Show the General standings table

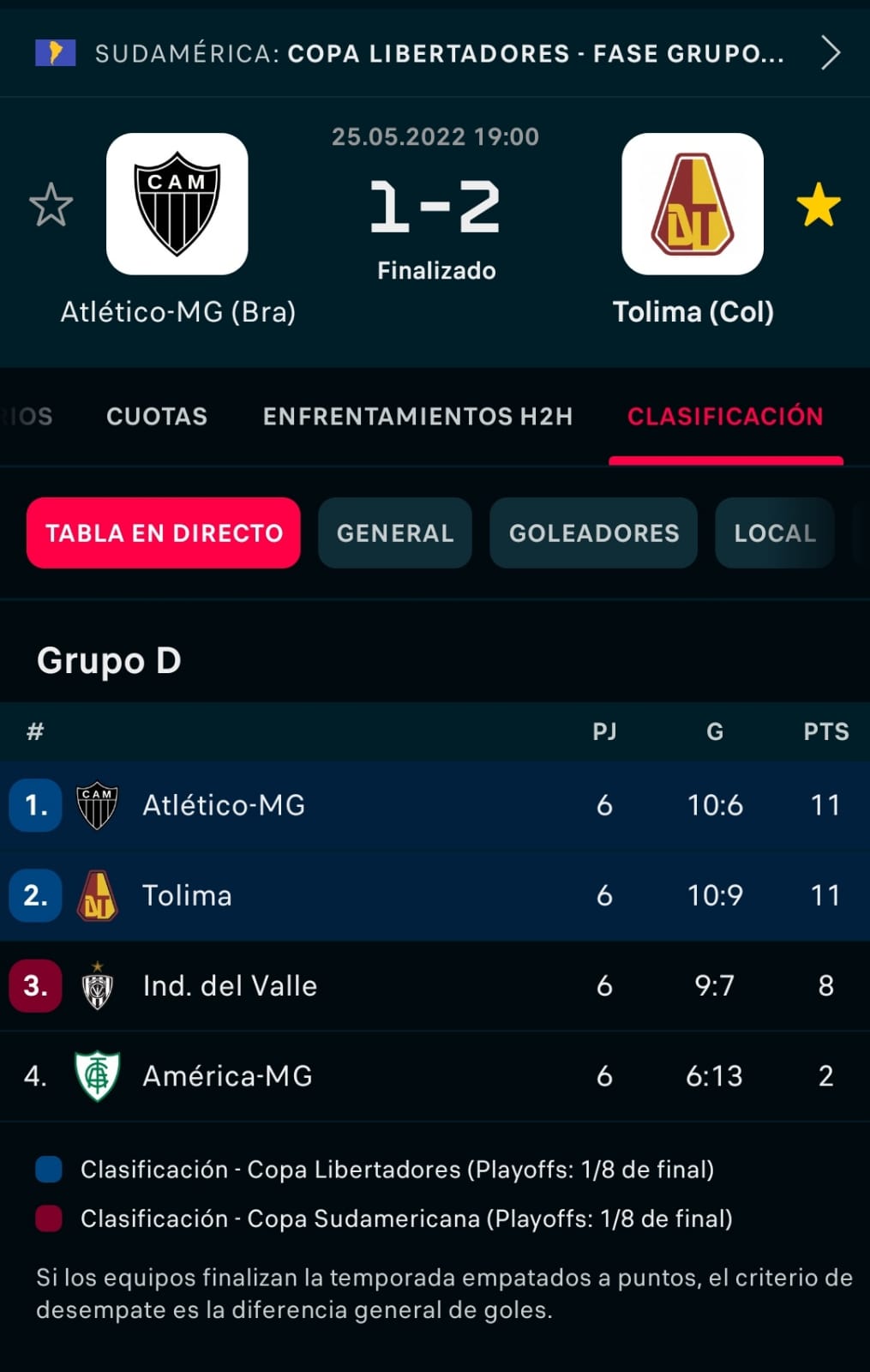point(395,533)
